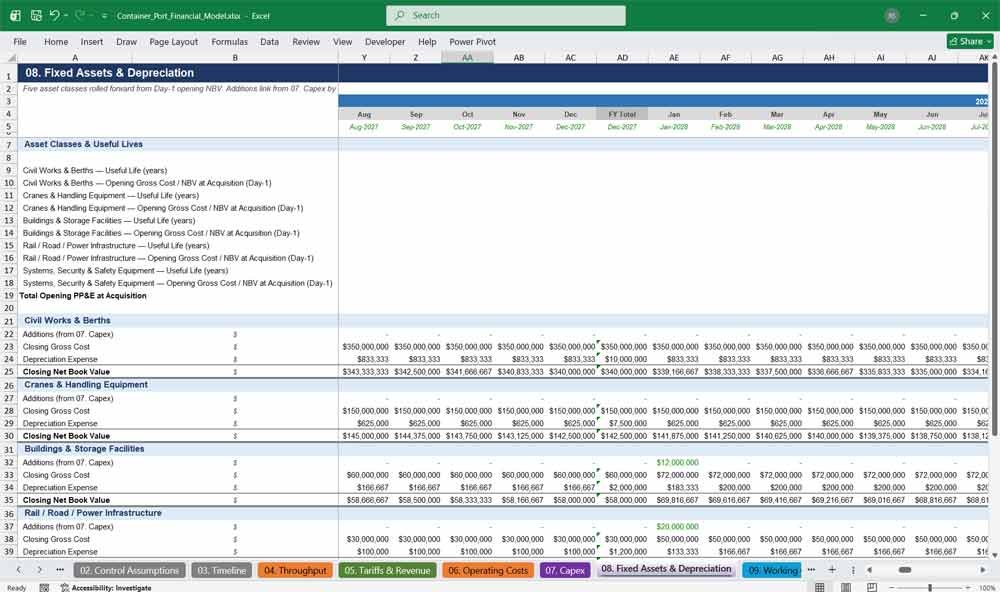Open the Developer ribbon tab
This screenshot has width=1000, height=592.
click(385, 41)
